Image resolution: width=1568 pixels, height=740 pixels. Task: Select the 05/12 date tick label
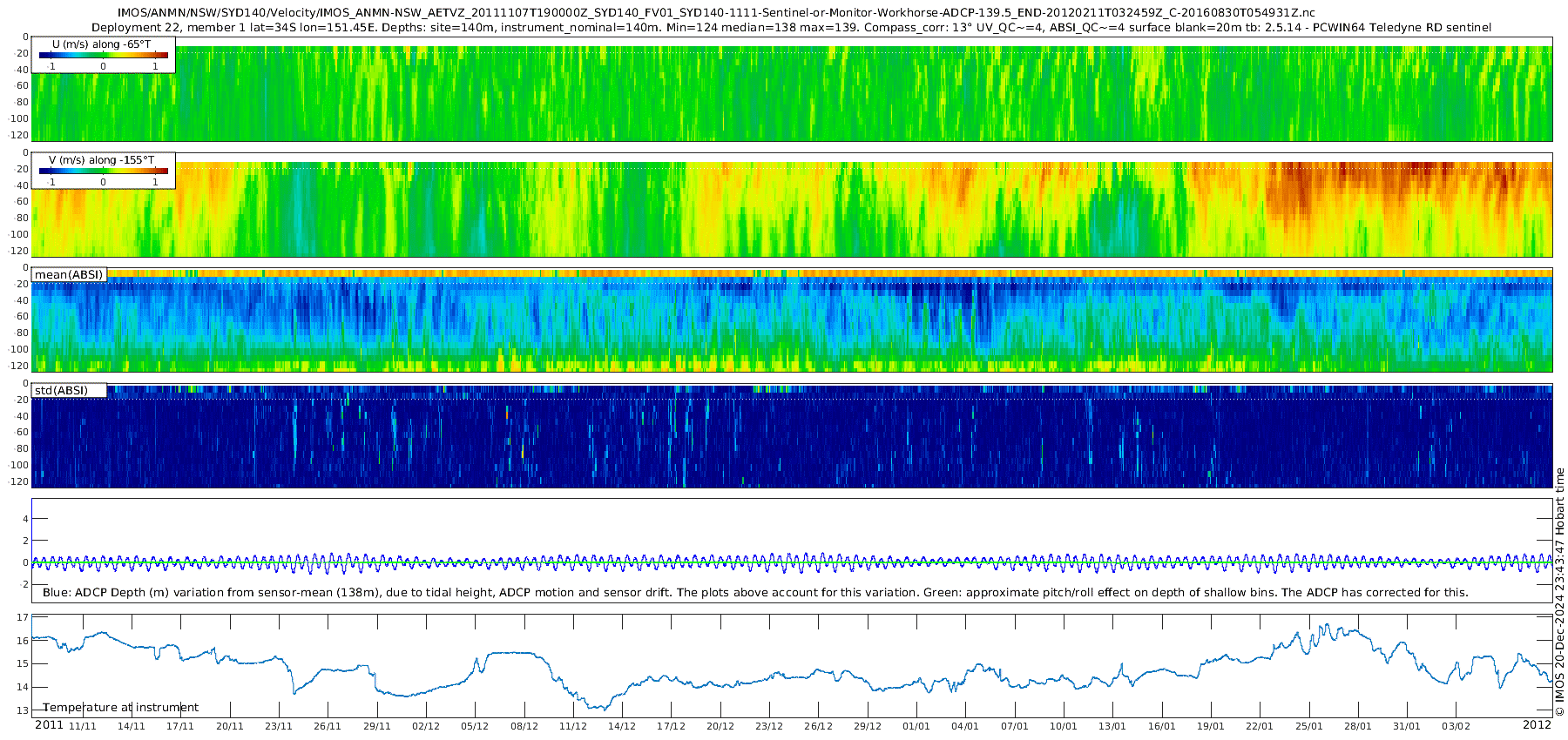pos(475,726)
